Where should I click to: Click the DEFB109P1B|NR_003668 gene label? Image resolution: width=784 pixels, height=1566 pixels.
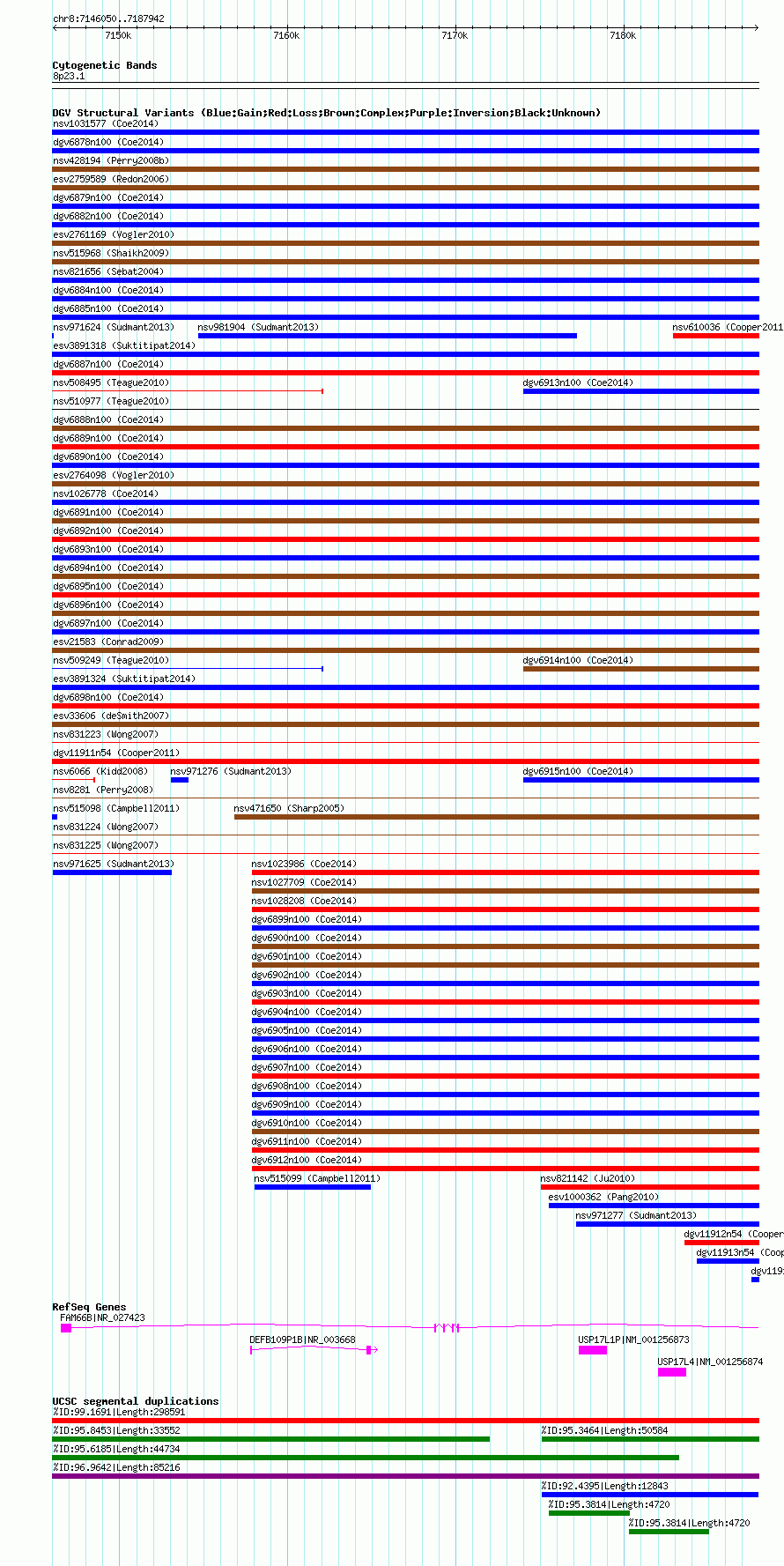pyautogui.click(x=302, y=1340)
